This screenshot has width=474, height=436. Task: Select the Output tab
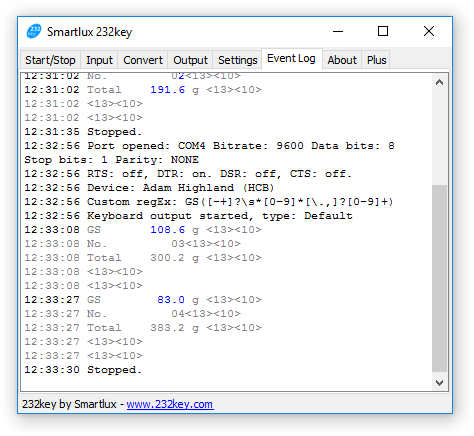[190, 60]
